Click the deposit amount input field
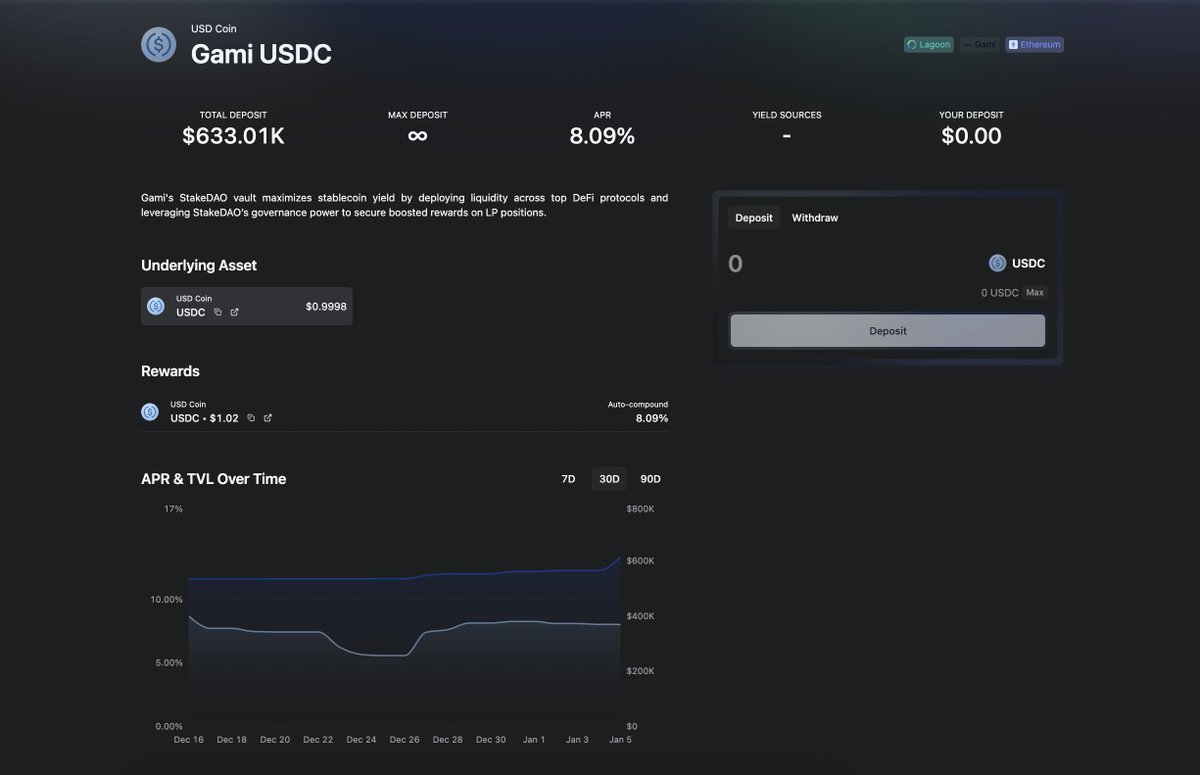 [x=850, y=264]
